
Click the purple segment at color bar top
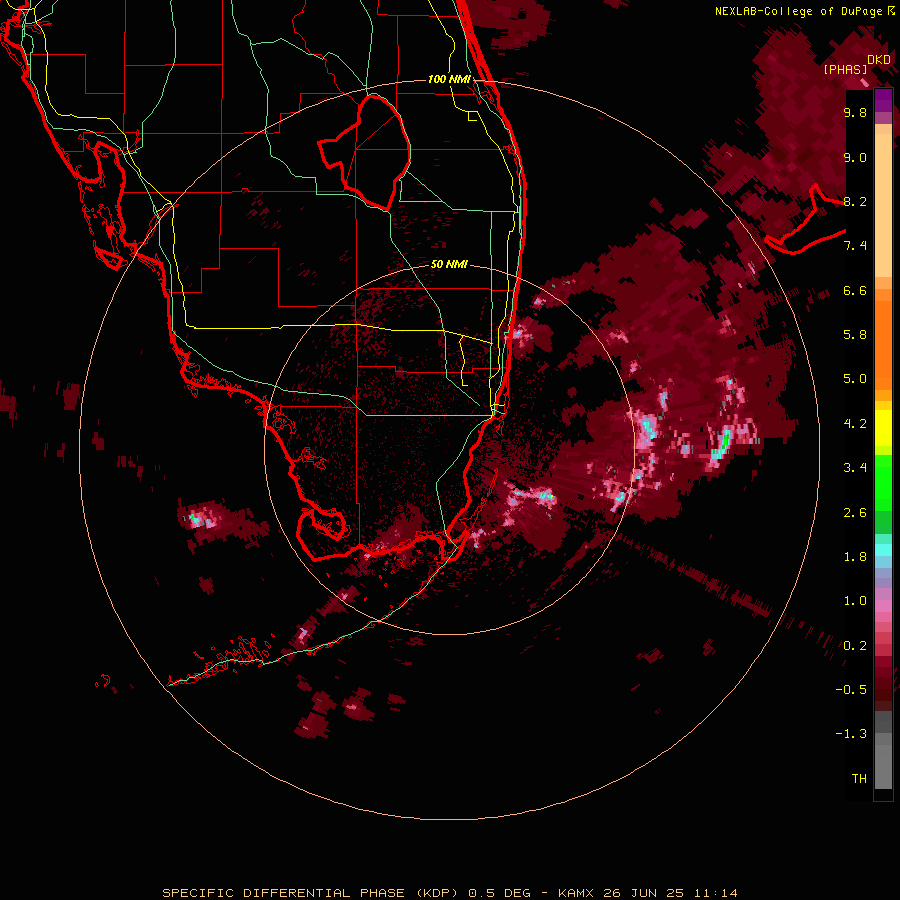point(883,100)
